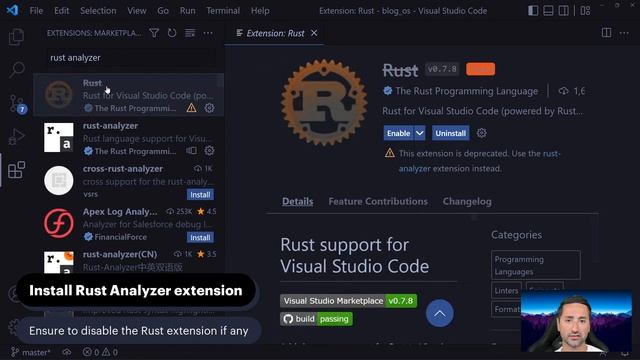Open the Terminal menu
Screen dimensions: 640x360
[x=223, y=11]
